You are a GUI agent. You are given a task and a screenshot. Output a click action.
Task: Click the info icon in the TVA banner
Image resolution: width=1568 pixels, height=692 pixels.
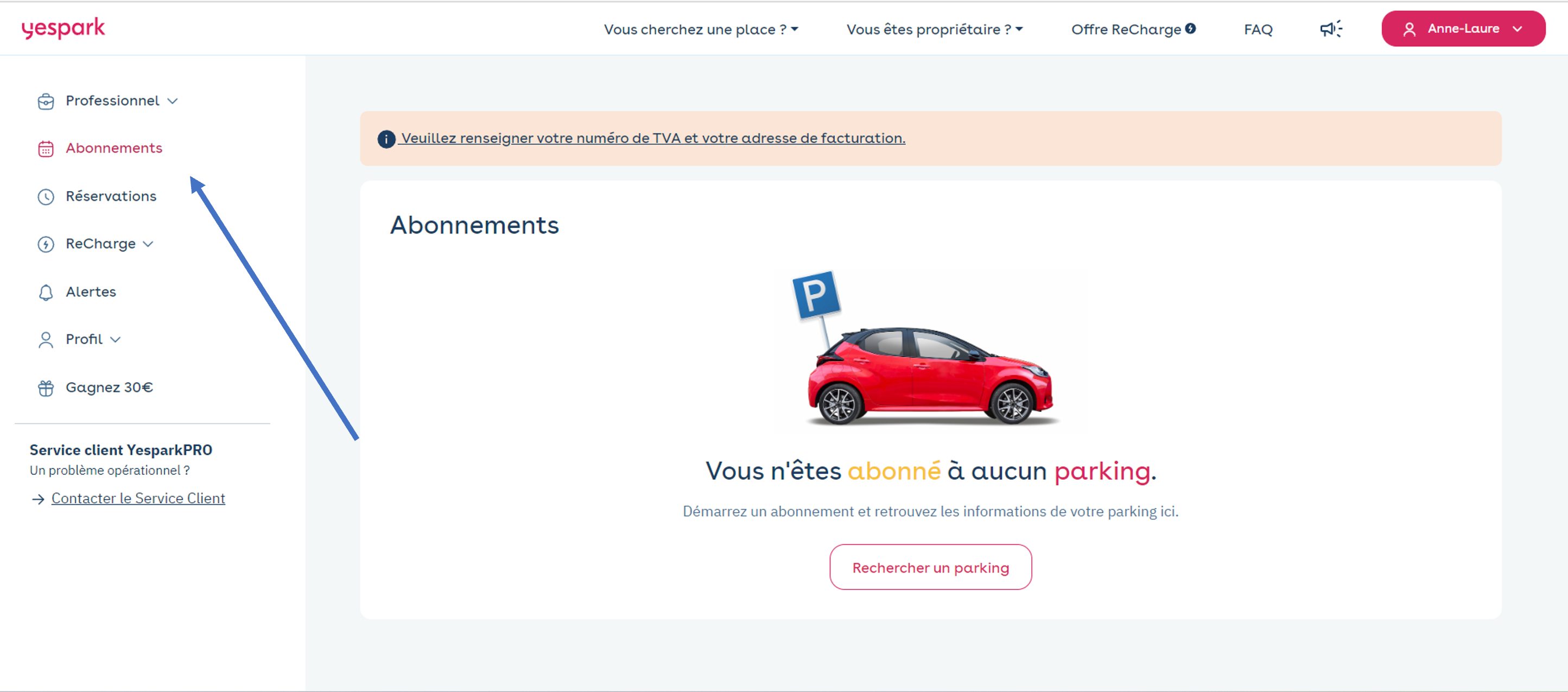pyautogui.click(x=386, y=139)
